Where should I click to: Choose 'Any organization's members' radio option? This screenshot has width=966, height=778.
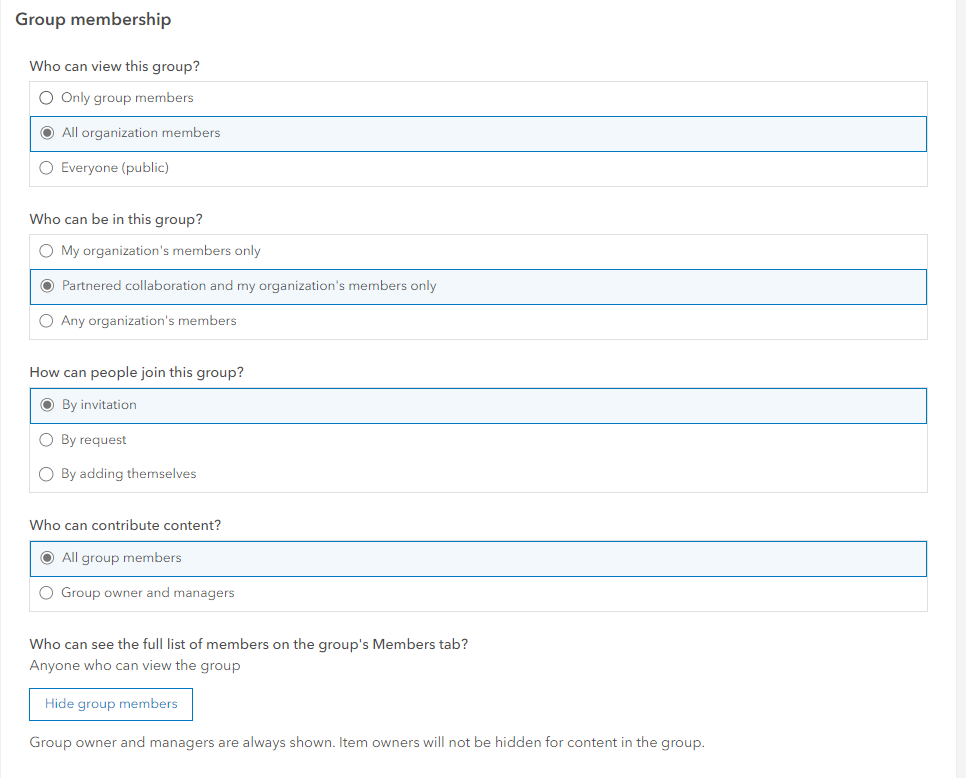(x=46, y=321)
